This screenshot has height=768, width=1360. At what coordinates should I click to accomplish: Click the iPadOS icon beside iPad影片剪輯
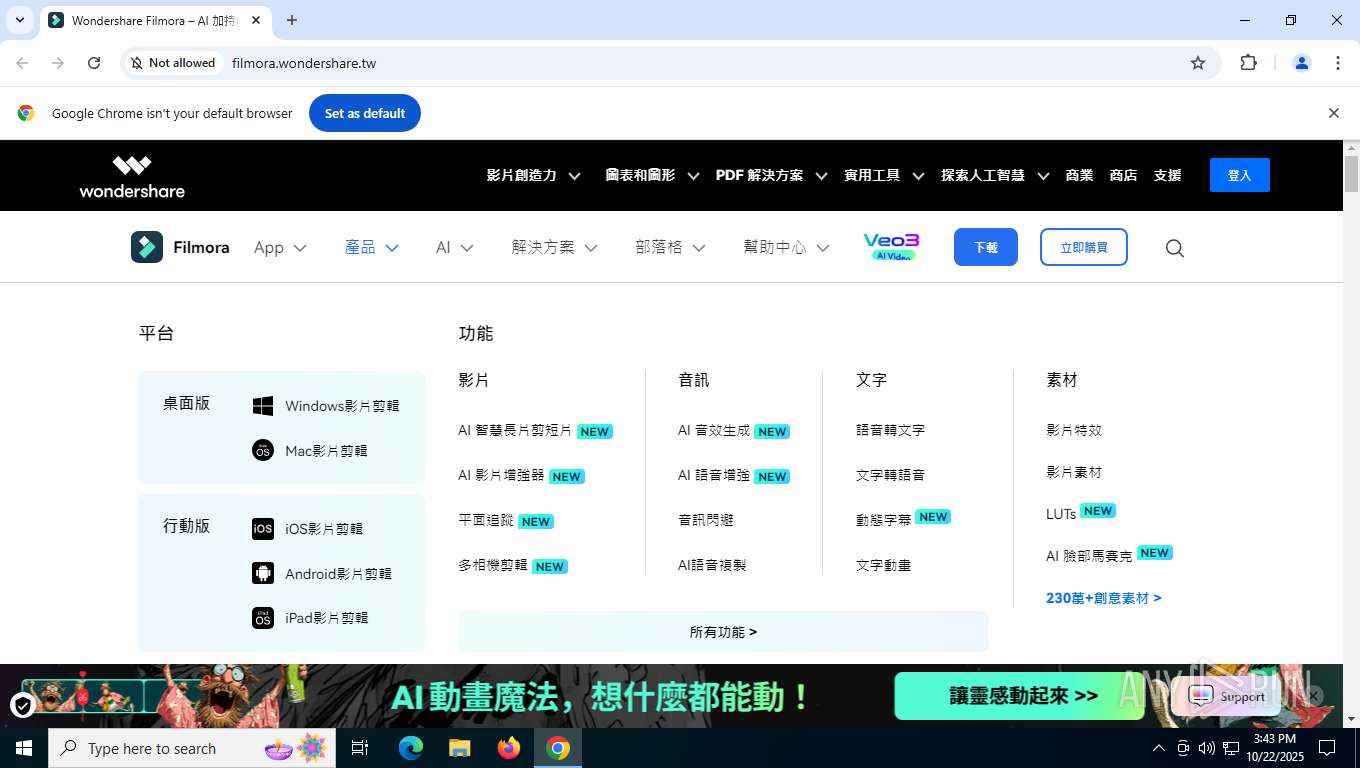coord(263,618)
